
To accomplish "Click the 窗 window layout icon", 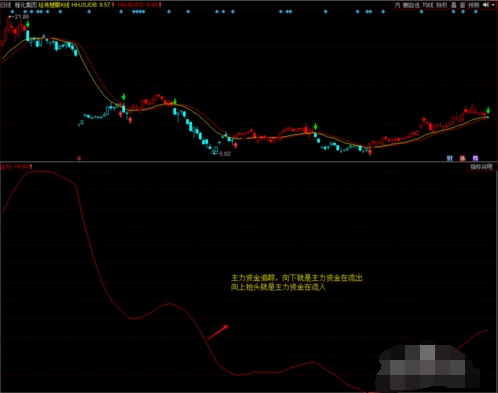I will (462, 5).
